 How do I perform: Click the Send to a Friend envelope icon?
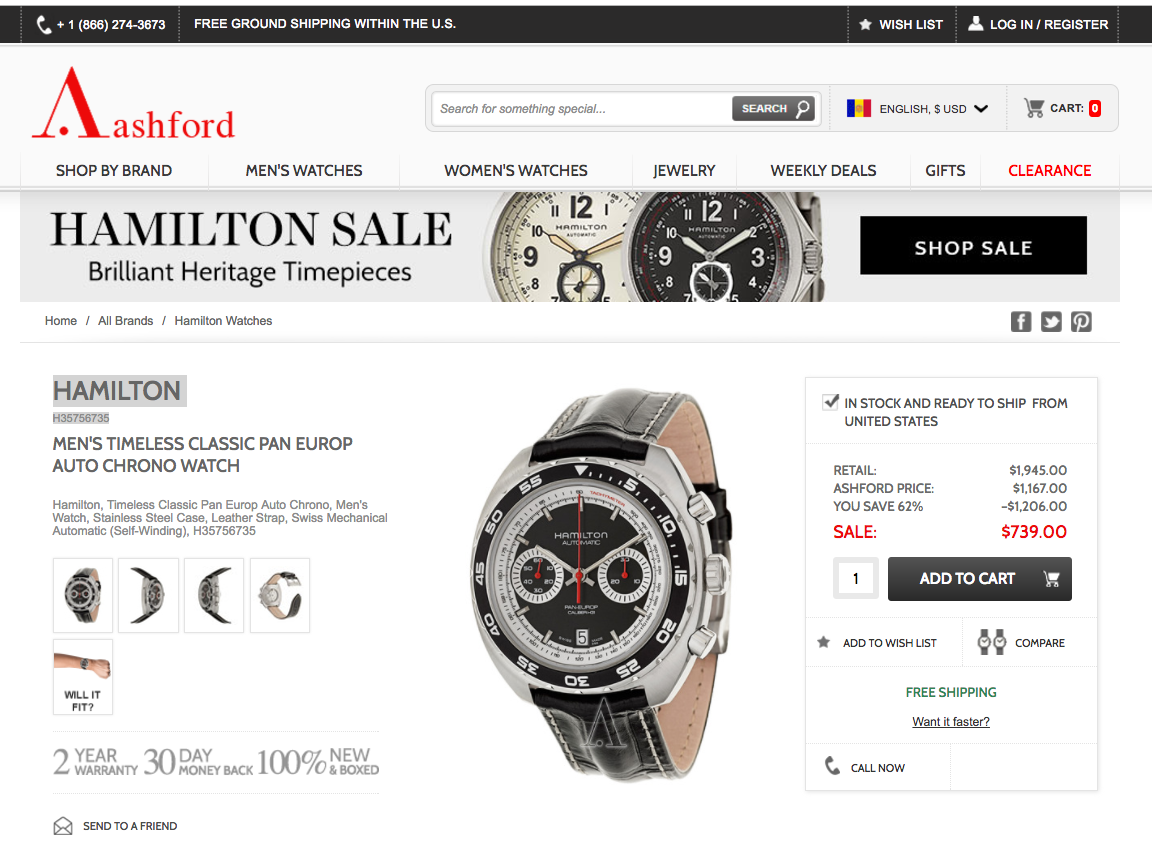[63, 826]
